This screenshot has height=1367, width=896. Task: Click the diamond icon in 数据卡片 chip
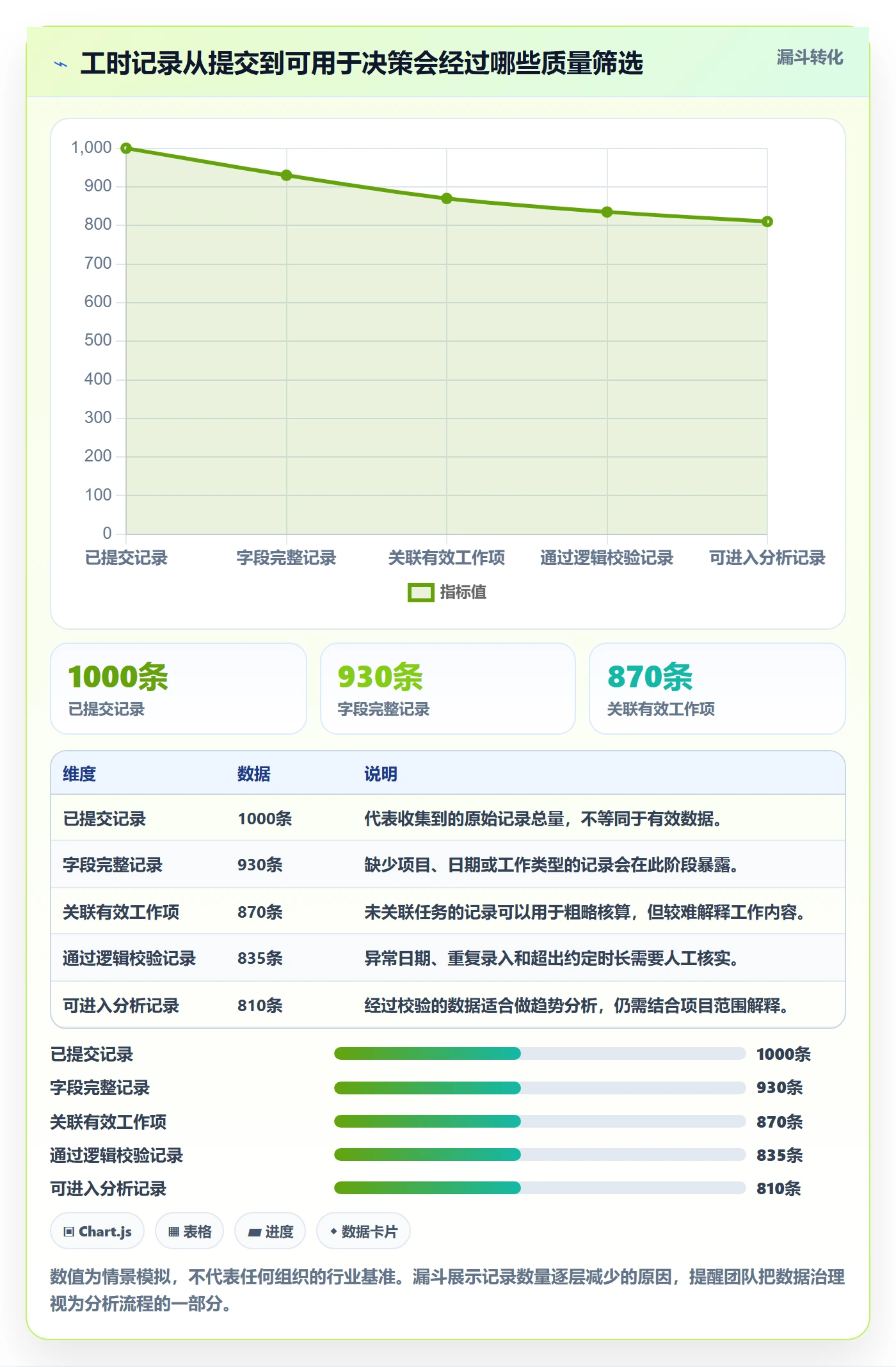[333, 1231]
